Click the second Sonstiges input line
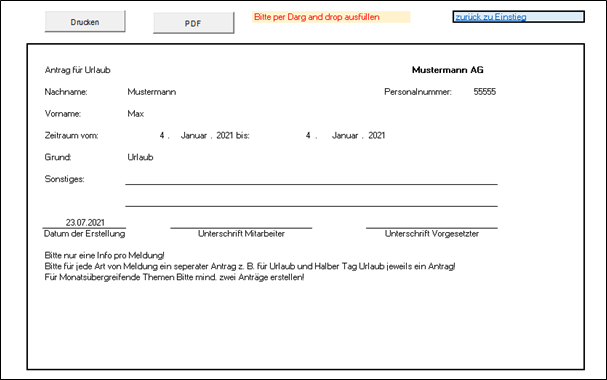 pos(311,205)
